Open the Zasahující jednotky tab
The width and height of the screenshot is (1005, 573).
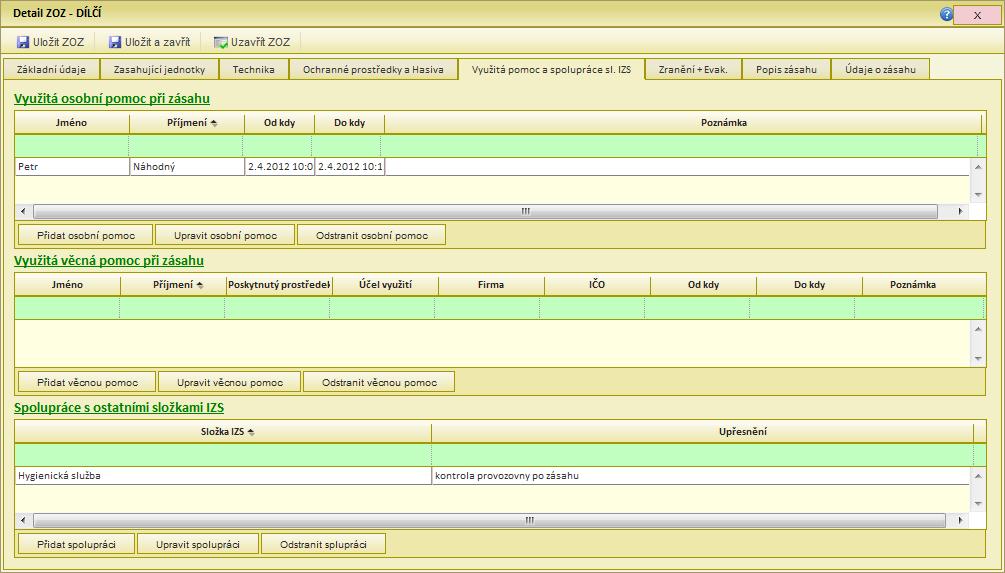(160, 69)
